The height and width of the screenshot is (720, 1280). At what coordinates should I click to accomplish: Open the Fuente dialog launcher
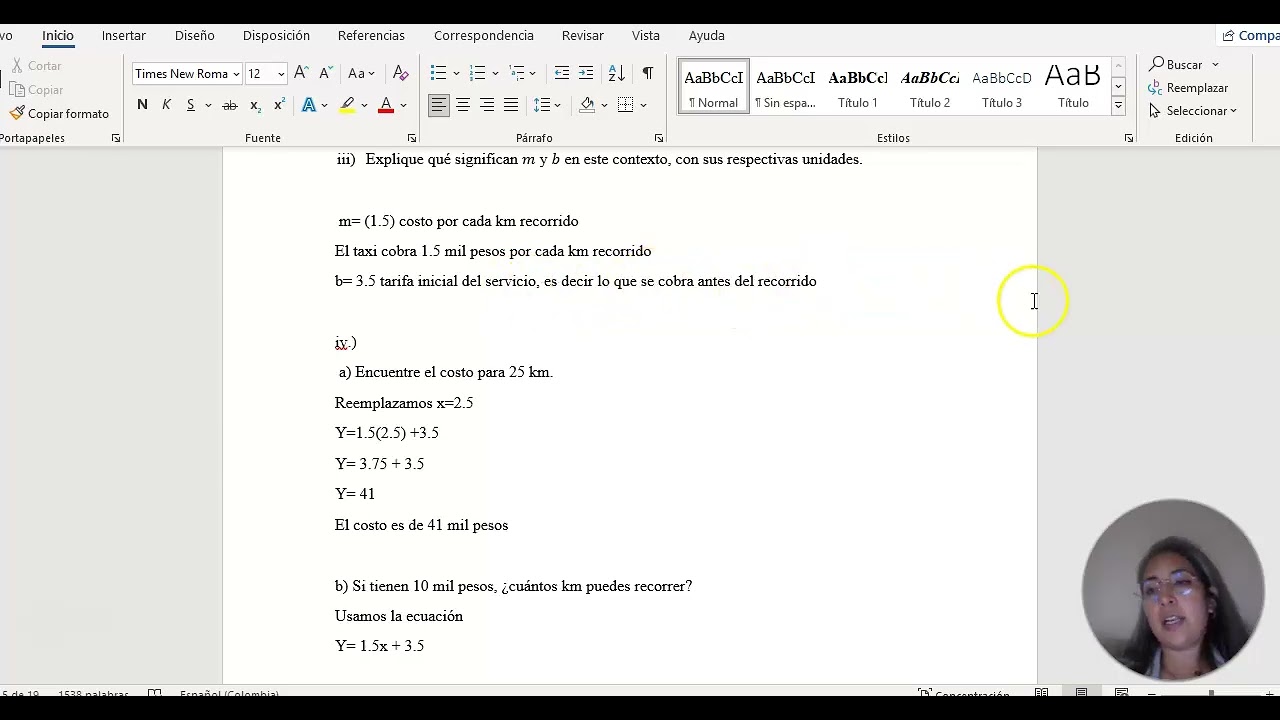coord(412,138)
